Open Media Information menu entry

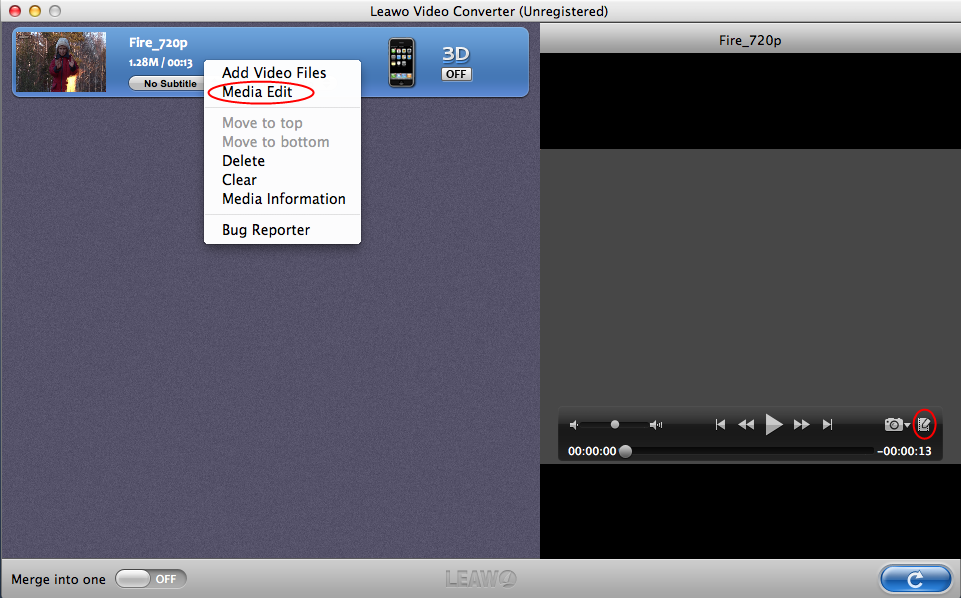(x=284, y=199)
